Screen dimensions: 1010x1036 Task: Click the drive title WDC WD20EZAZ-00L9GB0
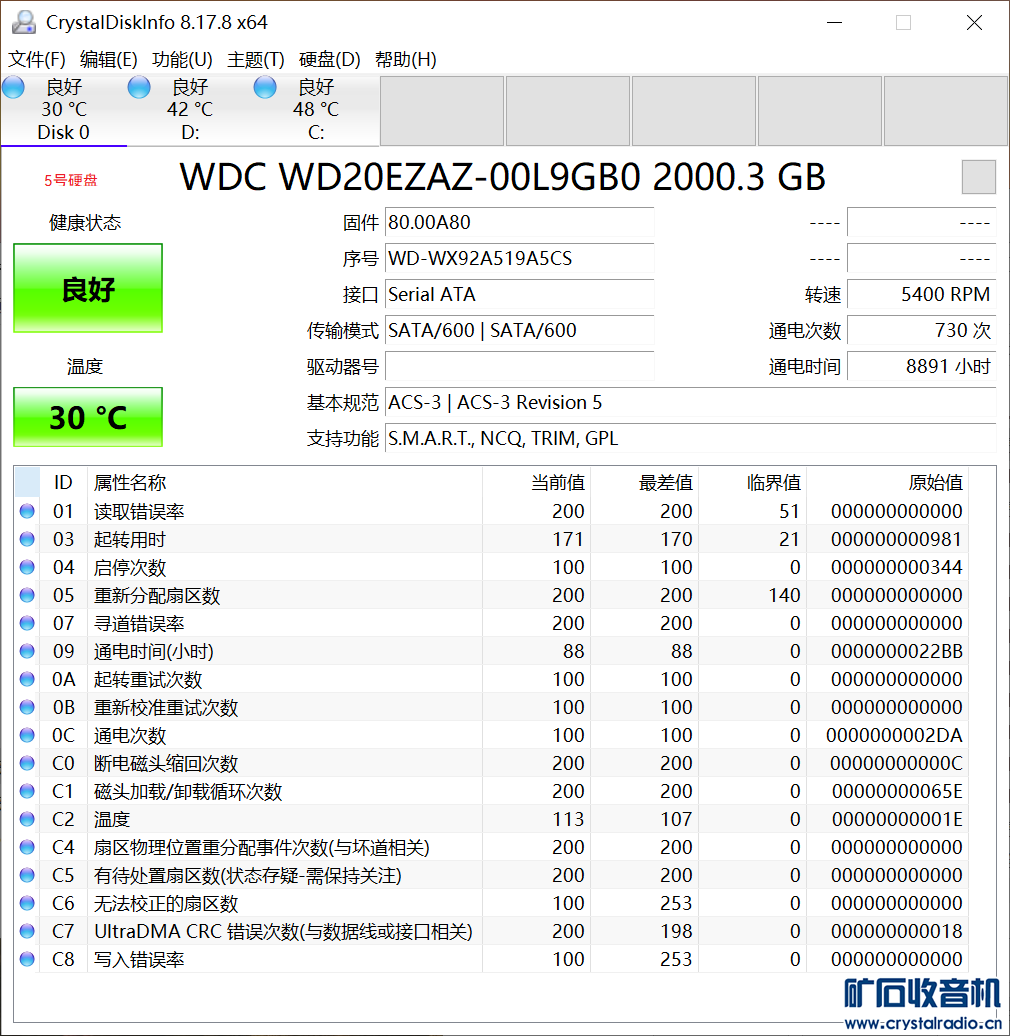pos(502,177)
